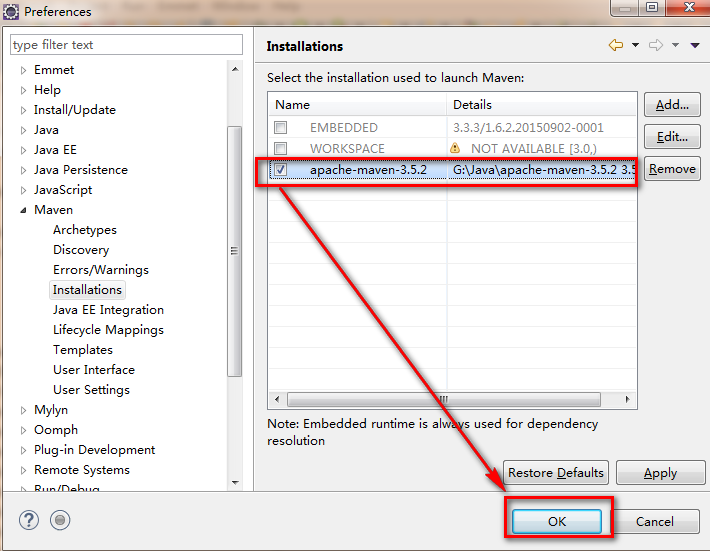
Task: Expand the Emmet tree node
Action: point(24,70)
